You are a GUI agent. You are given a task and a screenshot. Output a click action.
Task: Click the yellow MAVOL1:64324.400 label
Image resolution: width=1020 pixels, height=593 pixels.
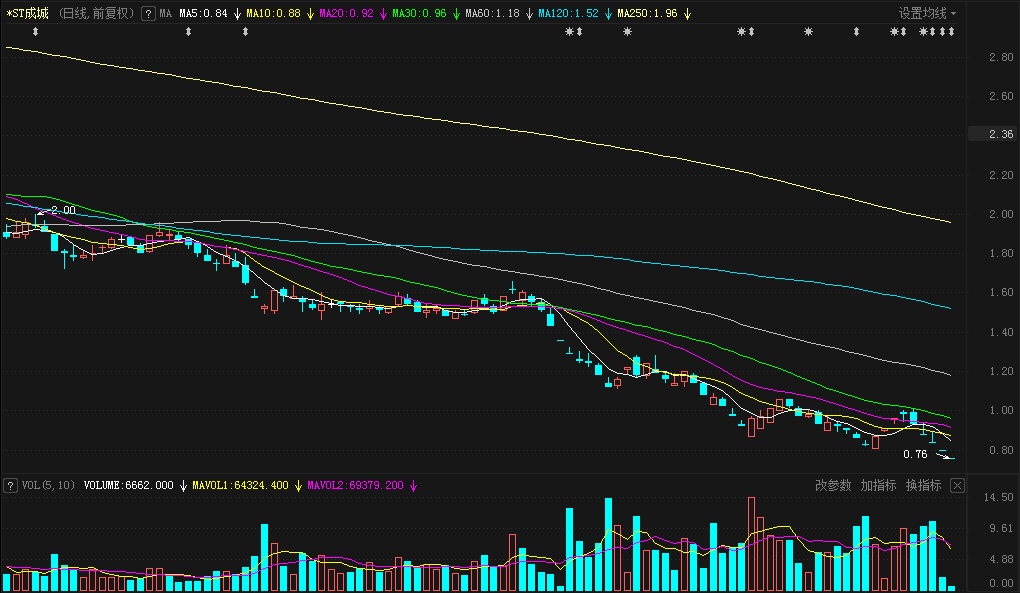241,485
